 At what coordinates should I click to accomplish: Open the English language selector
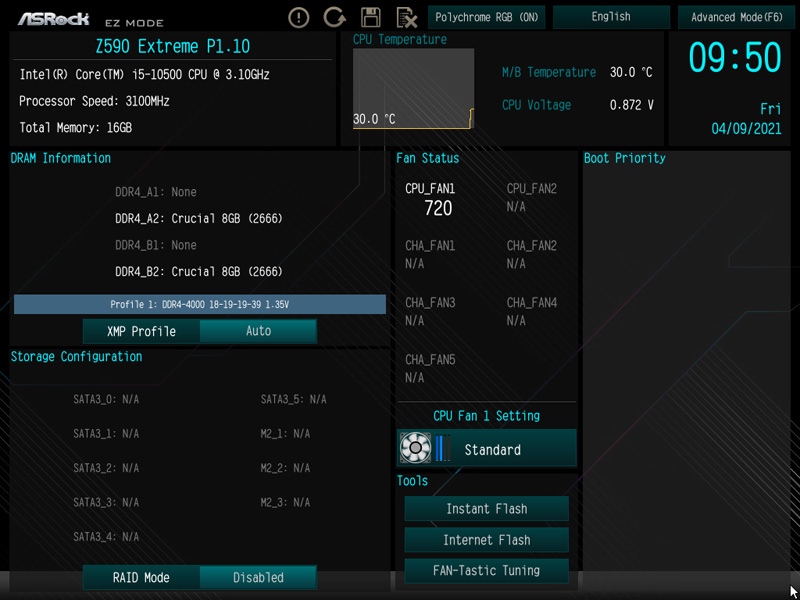point(611,17)
